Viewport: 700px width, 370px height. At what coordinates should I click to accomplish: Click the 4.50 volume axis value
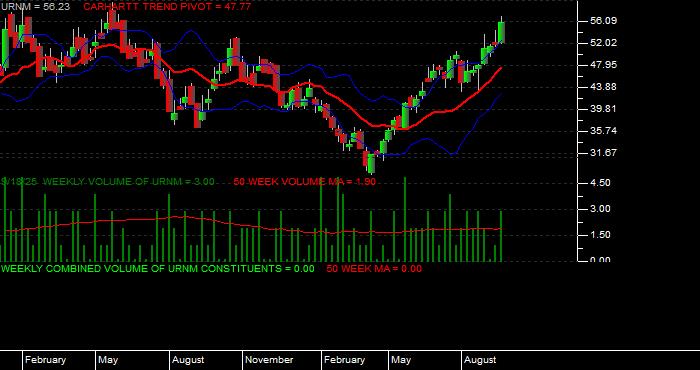(600, 183)
